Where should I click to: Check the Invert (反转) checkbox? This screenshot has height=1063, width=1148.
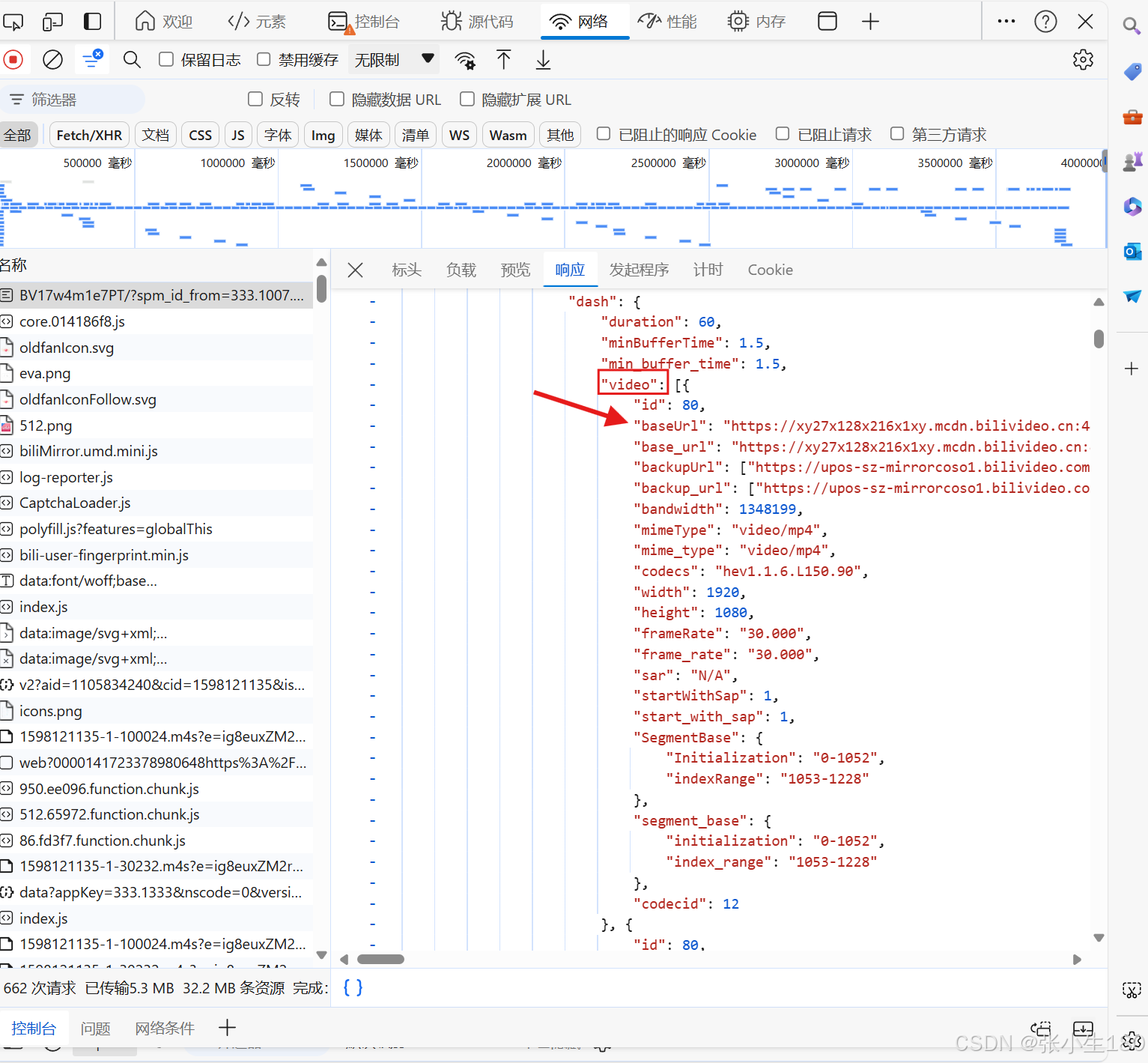click(x=255, y=99)
